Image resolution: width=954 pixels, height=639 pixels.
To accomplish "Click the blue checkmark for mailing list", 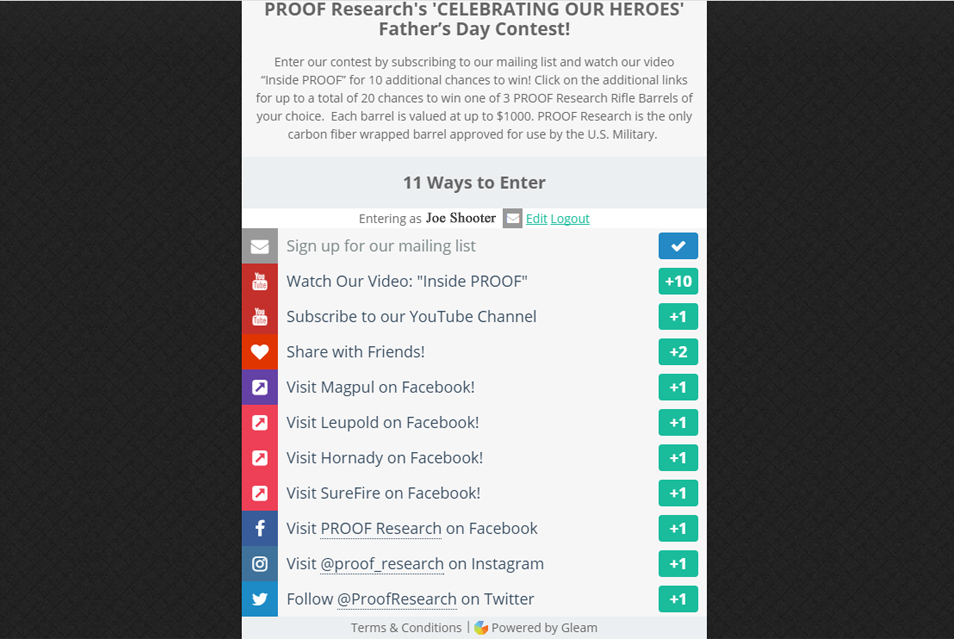I will click(678, 246).
